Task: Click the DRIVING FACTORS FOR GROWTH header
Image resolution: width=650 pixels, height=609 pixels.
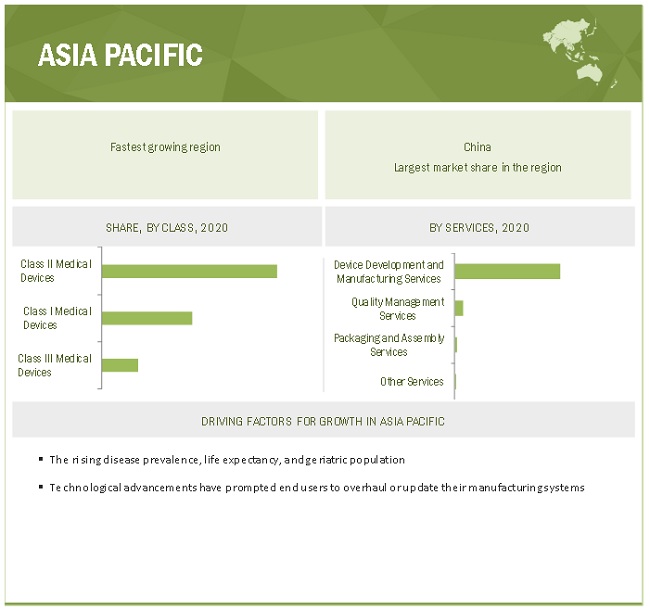Action: click(x=323, y=421)
